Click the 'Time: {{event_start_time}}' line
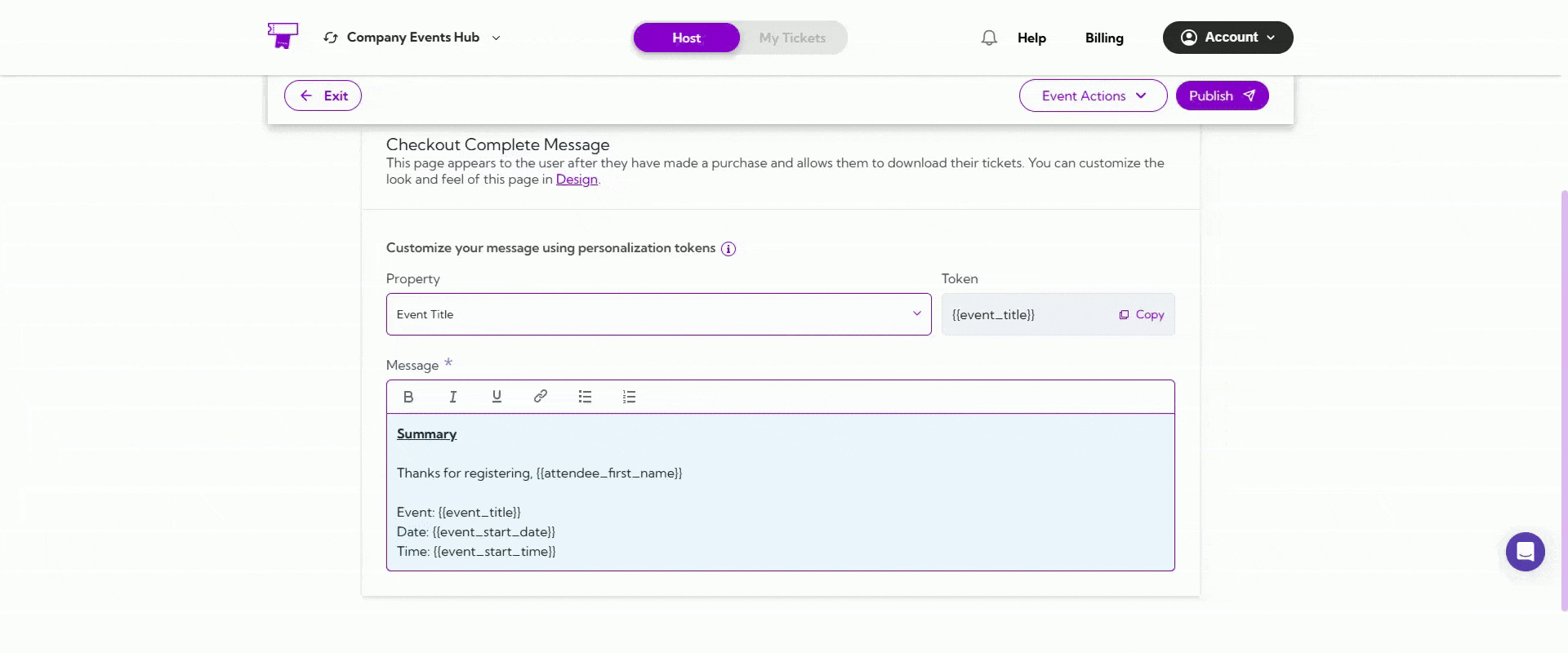This screenshot has height=653, width=1568. click(476, 552)
